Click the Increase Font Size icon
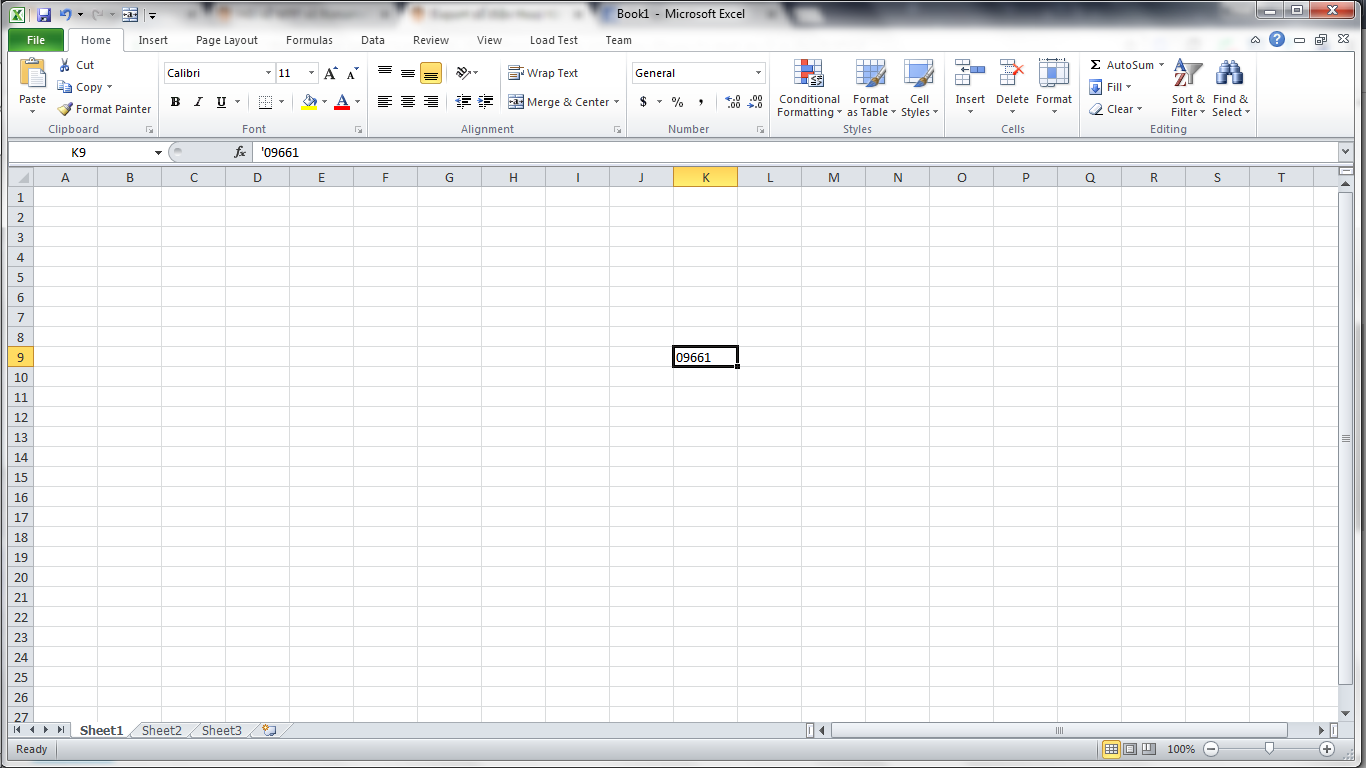The height and width of the screenshot is (768, 1366). point(331,73)
